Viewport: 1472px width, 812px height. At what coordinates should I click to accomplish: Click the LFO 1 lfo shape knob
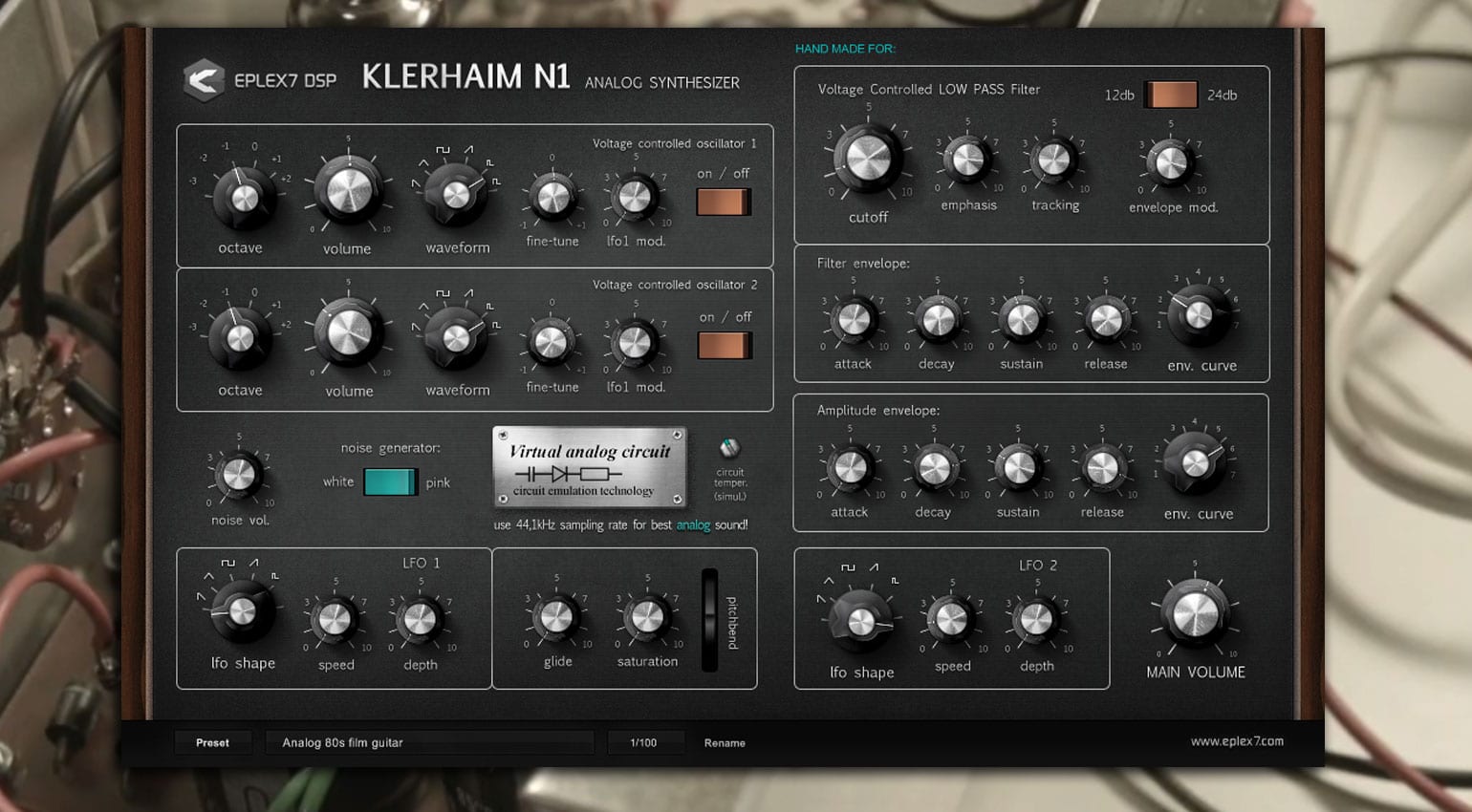pos(242,610)
